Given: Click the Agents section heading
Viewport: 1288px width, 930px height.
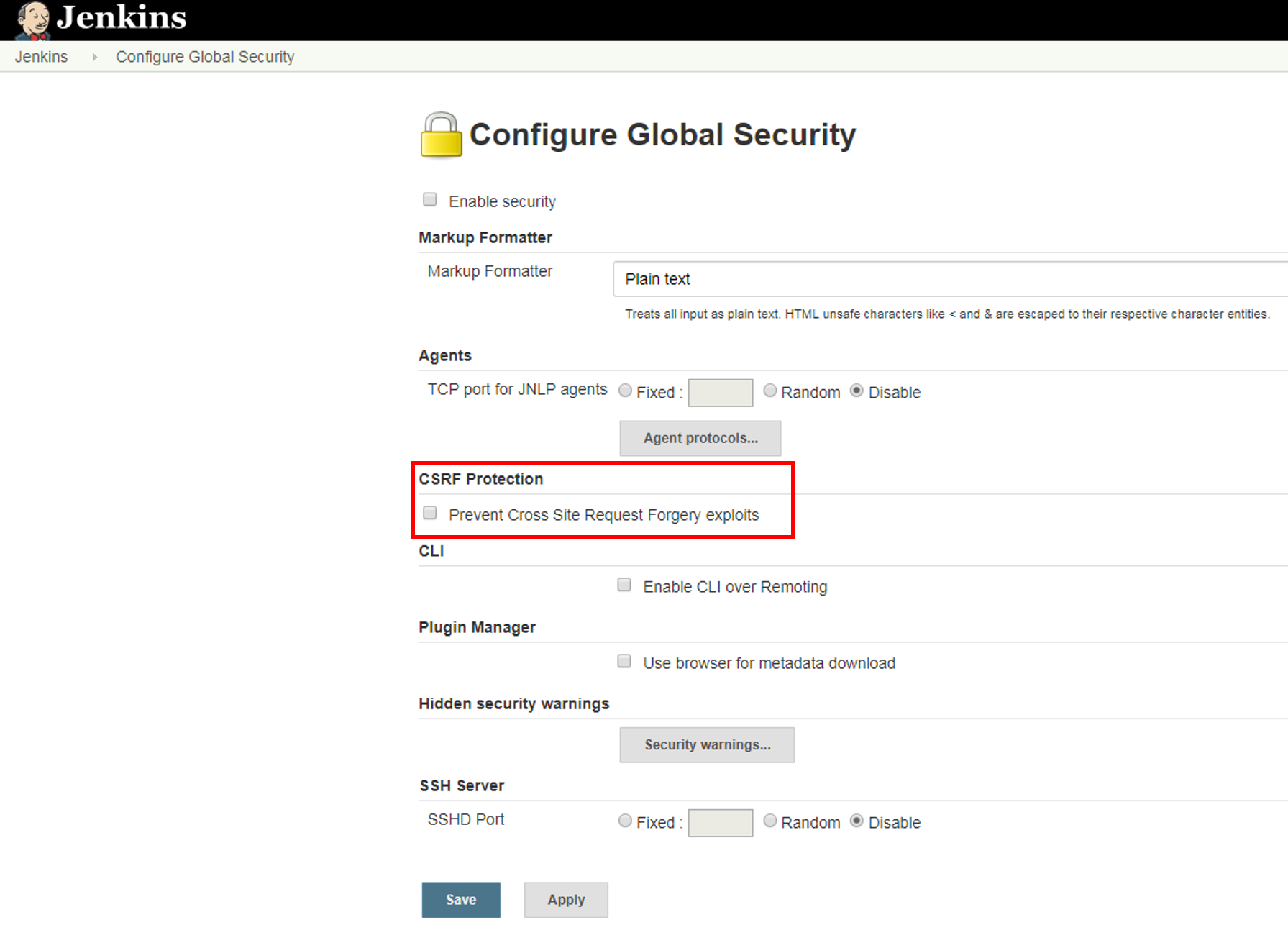Looking at the screenshot, I should (445, 355).
